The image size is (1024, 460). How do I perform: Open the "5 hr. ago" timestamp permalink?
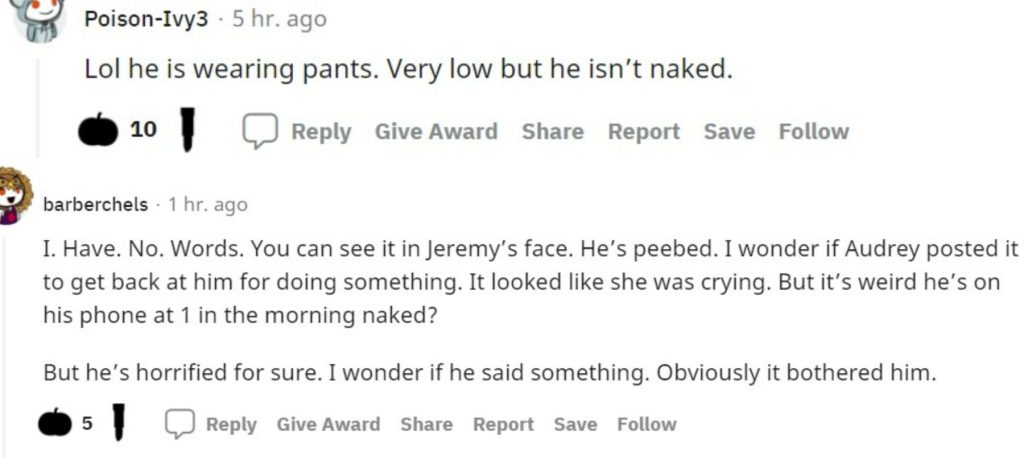279,19
